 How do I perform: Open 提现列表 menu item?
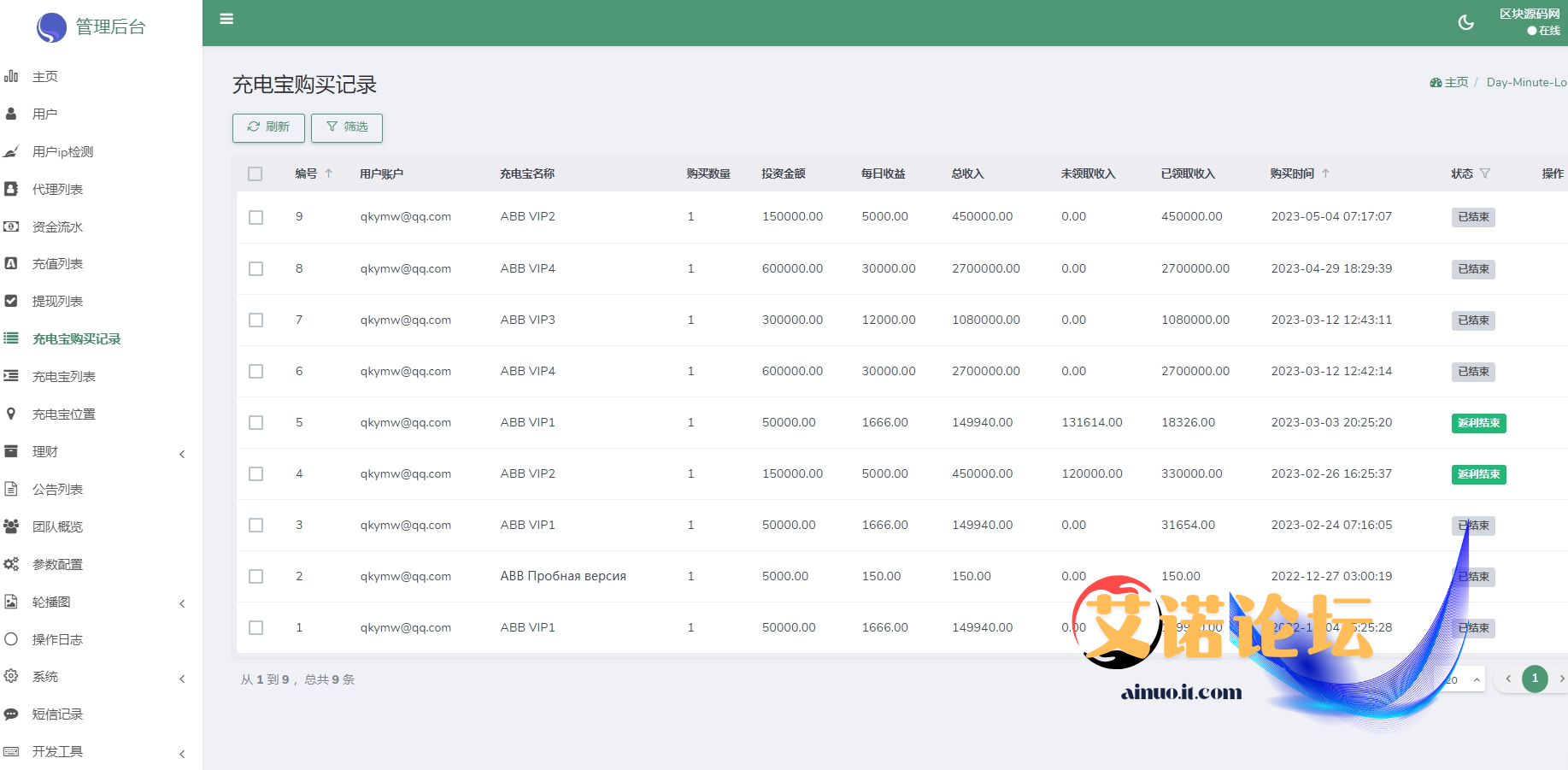(101, 301)
